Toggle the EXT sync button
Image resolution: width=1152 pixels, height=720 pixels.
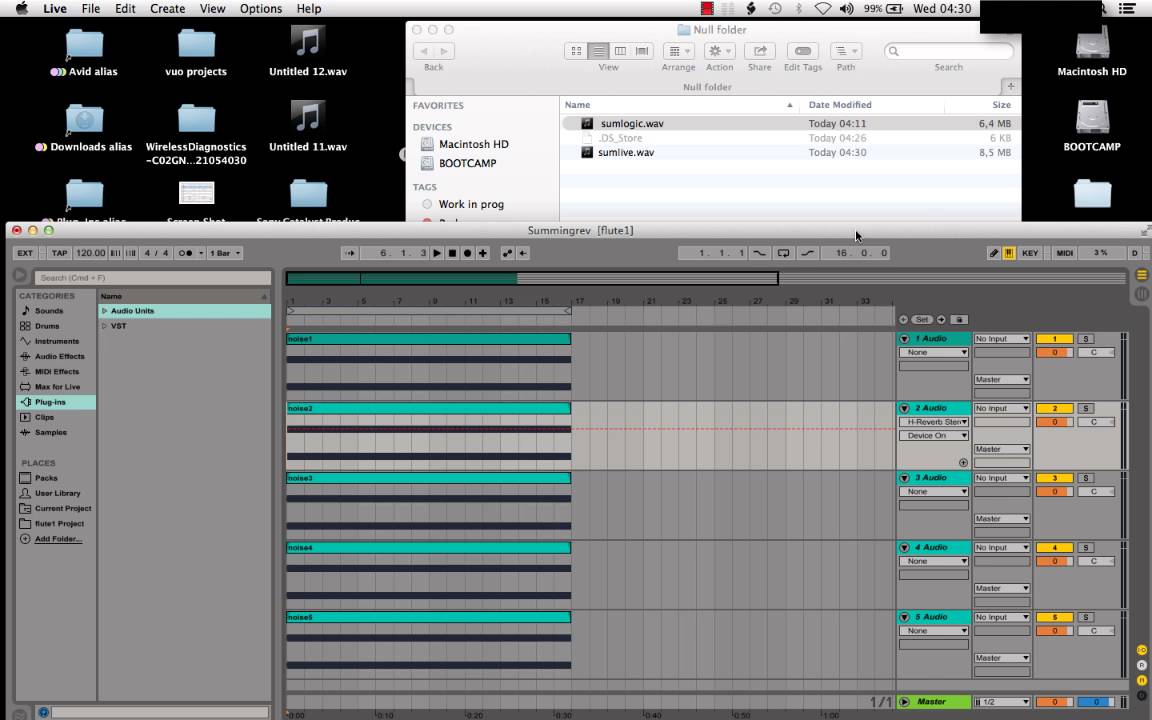tap(25, 253)
